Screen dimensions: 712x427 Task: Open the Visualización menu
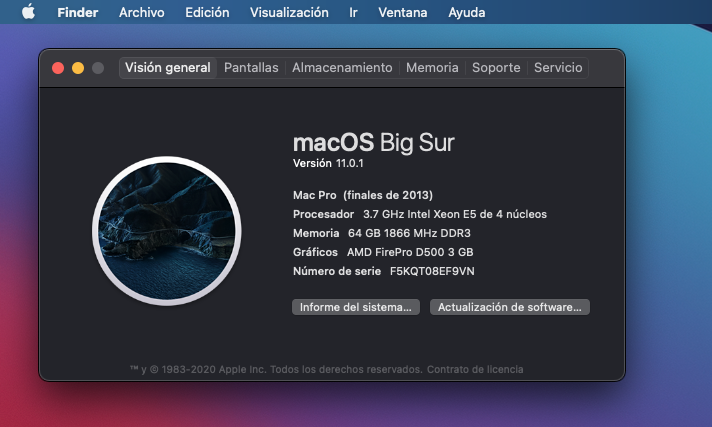tap(289, 12)
